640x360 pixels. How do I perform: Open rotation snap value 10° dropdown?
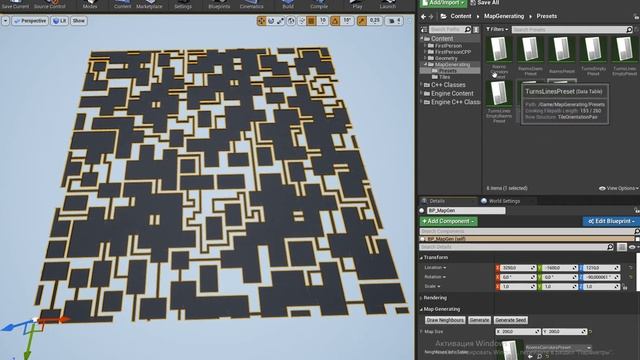point(347,21)
